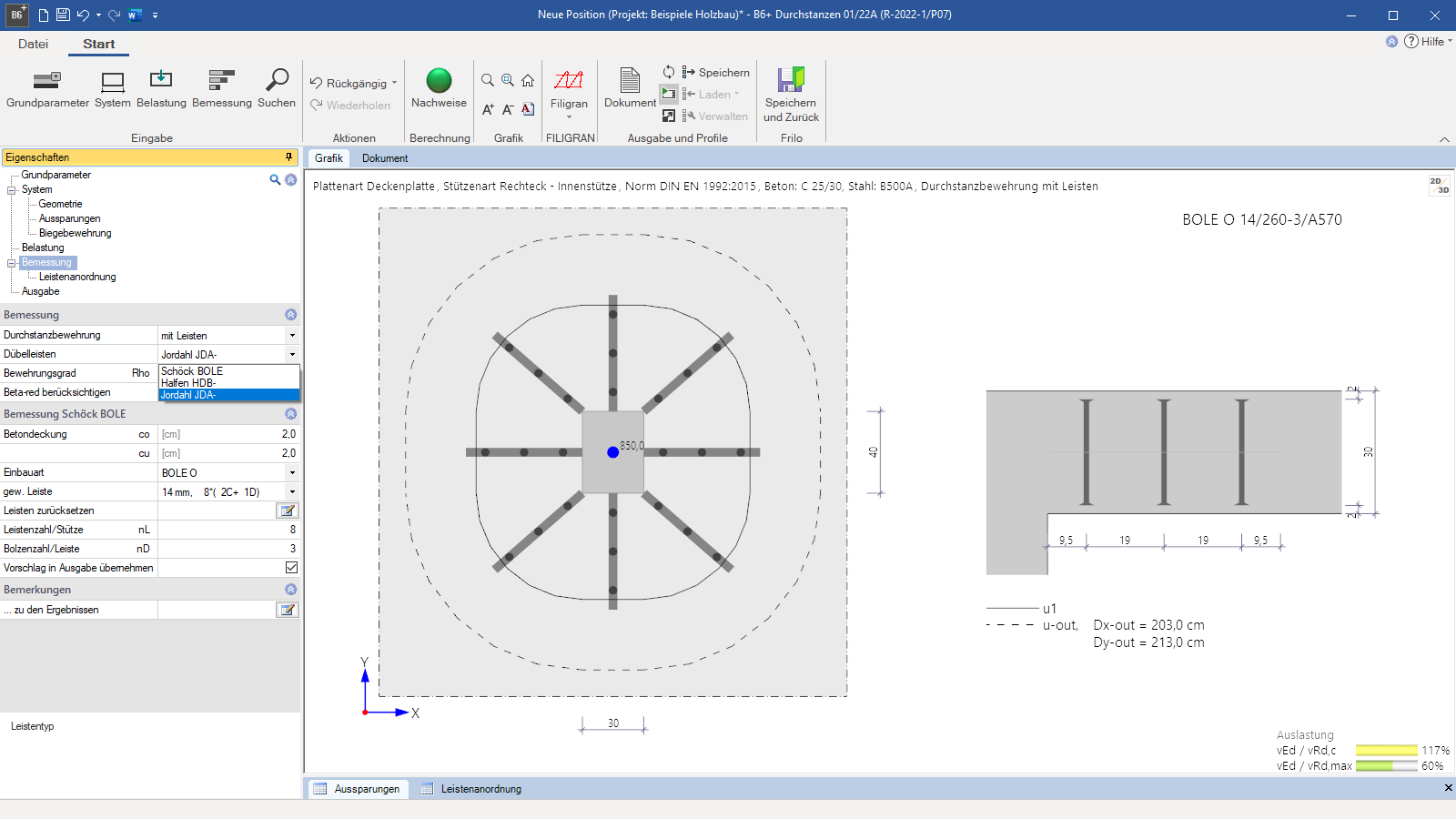Click the Betondeckung co value field

click(228, 434)
